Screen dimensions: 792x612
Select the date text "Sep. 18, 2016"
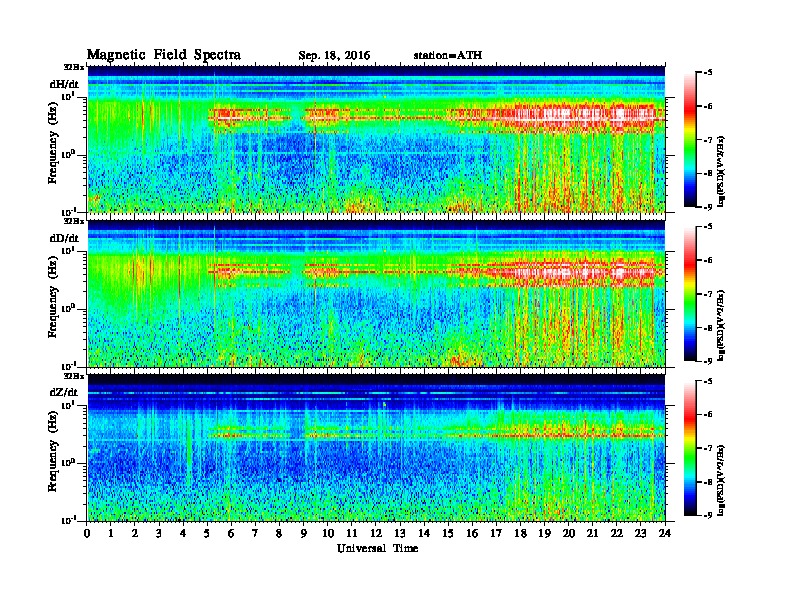click(x=334, y=56)
